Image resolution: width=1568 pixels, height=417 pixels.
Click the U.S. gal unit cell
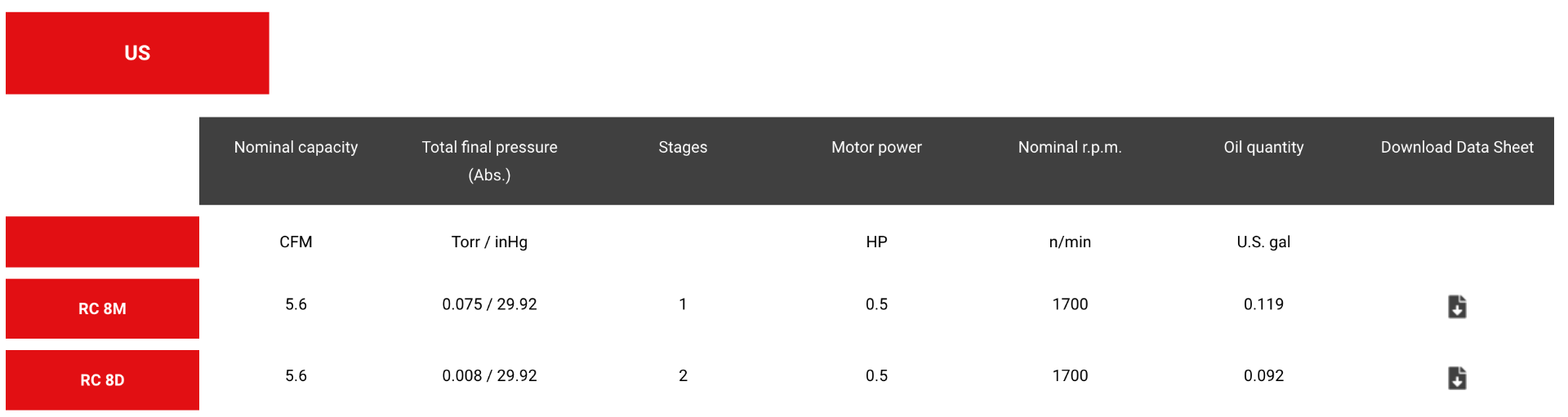pos(1263,242)
